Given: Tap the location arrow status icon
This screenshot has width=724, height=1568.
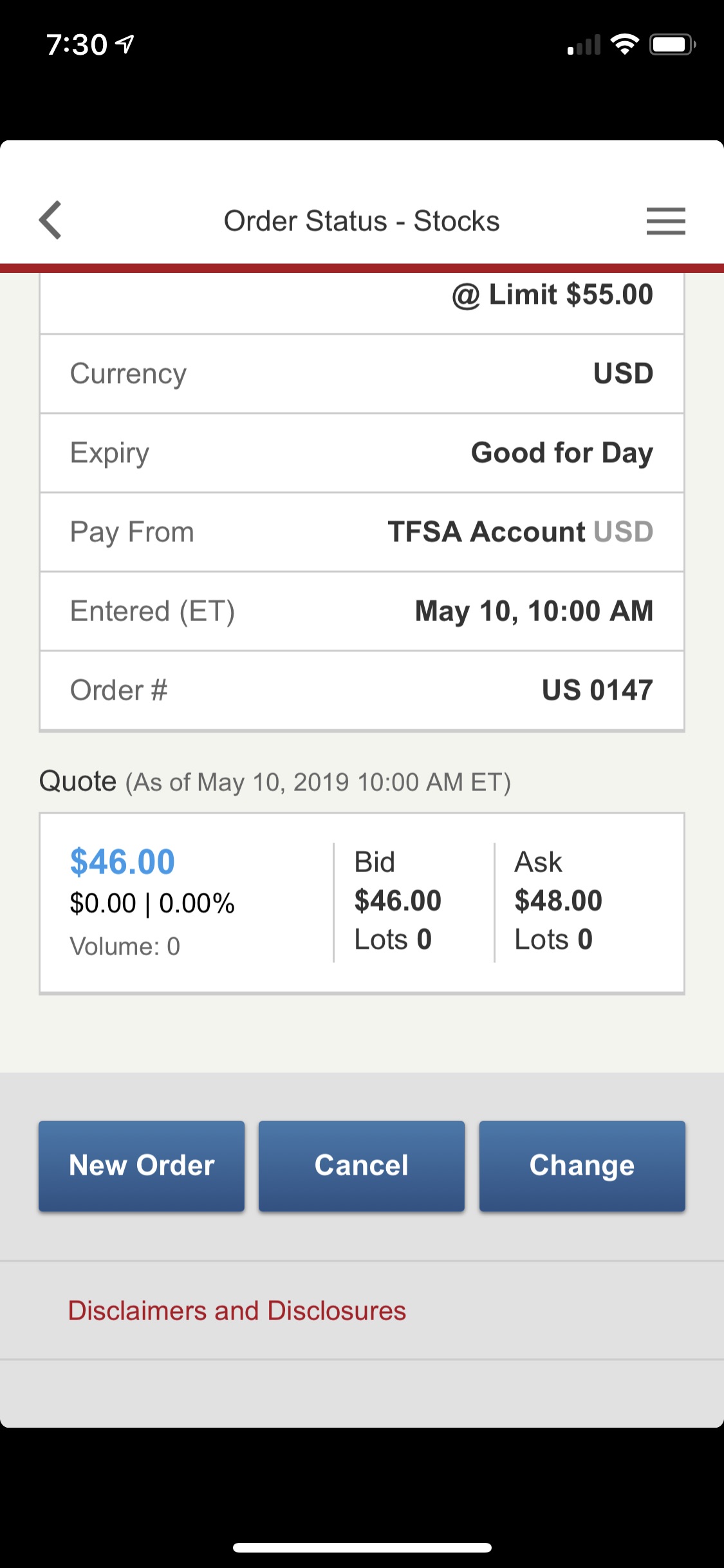Looking at the screenshot, I should tap(125, 44).
